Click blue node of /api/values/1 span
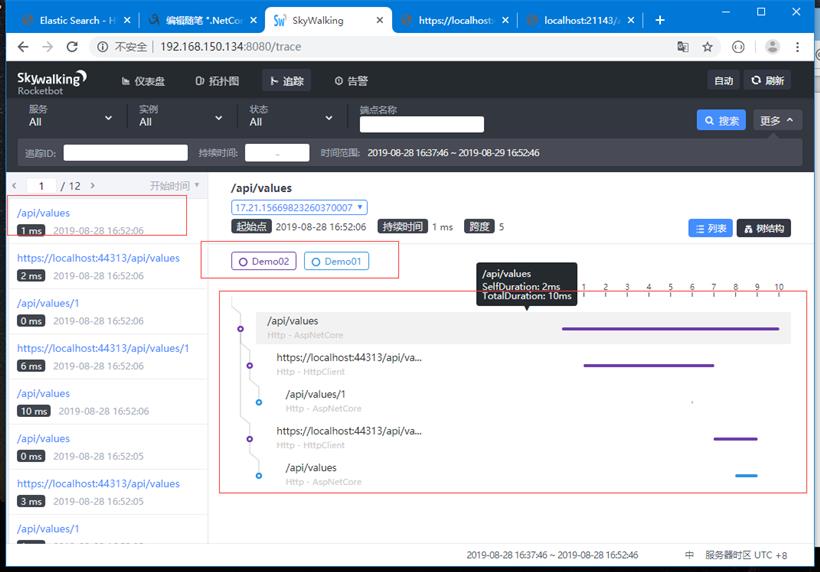This screenshot has height=572, width=820. [x=259, y=402]
